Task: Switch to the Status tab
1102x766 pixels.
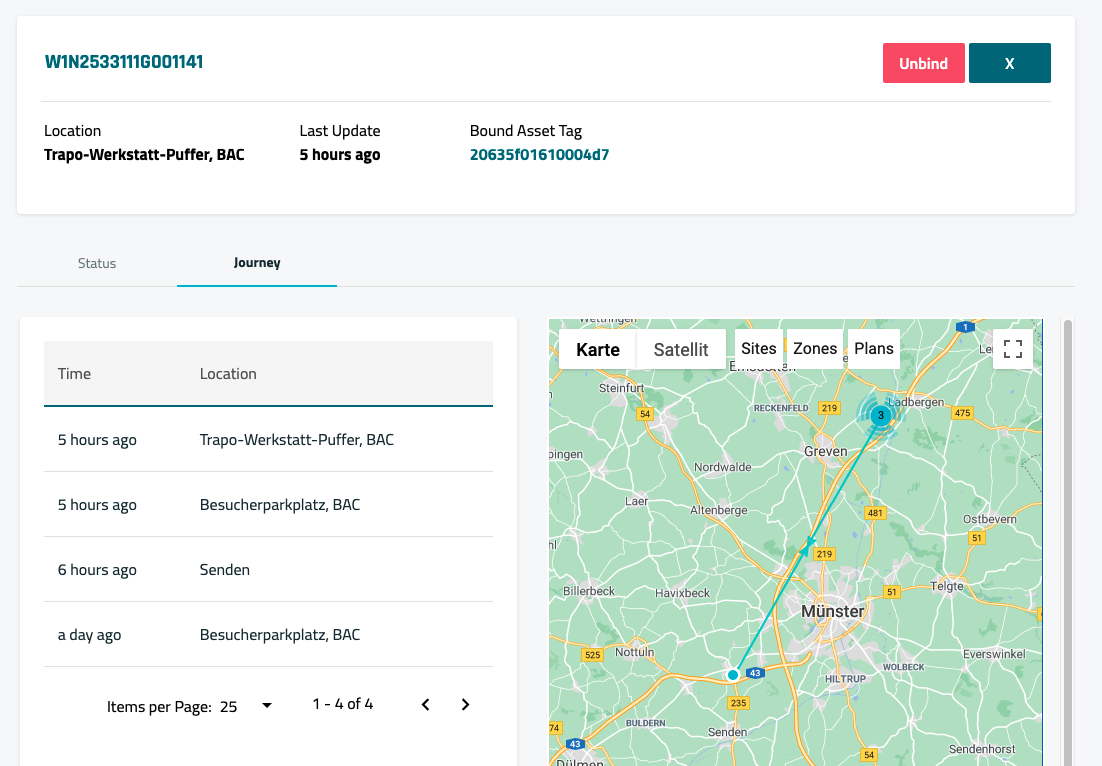Action: (x=97, y=263)
